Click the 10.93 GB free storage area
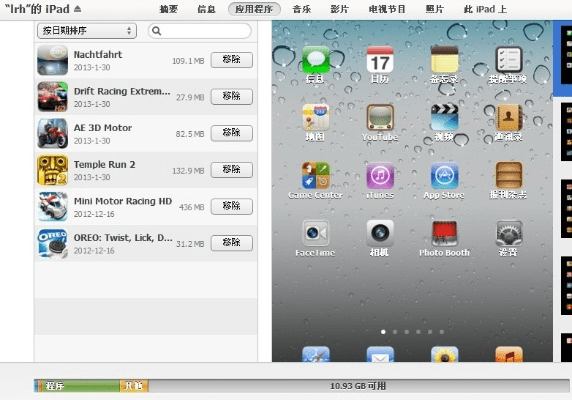572x400 pixels. coord(359,386)
